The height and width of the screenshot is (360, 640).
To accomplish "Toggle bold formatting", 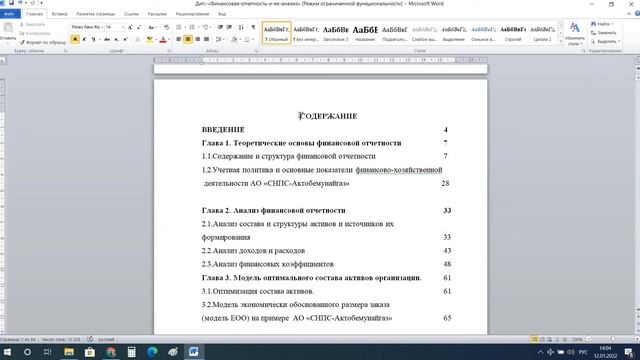I will 75,39.
